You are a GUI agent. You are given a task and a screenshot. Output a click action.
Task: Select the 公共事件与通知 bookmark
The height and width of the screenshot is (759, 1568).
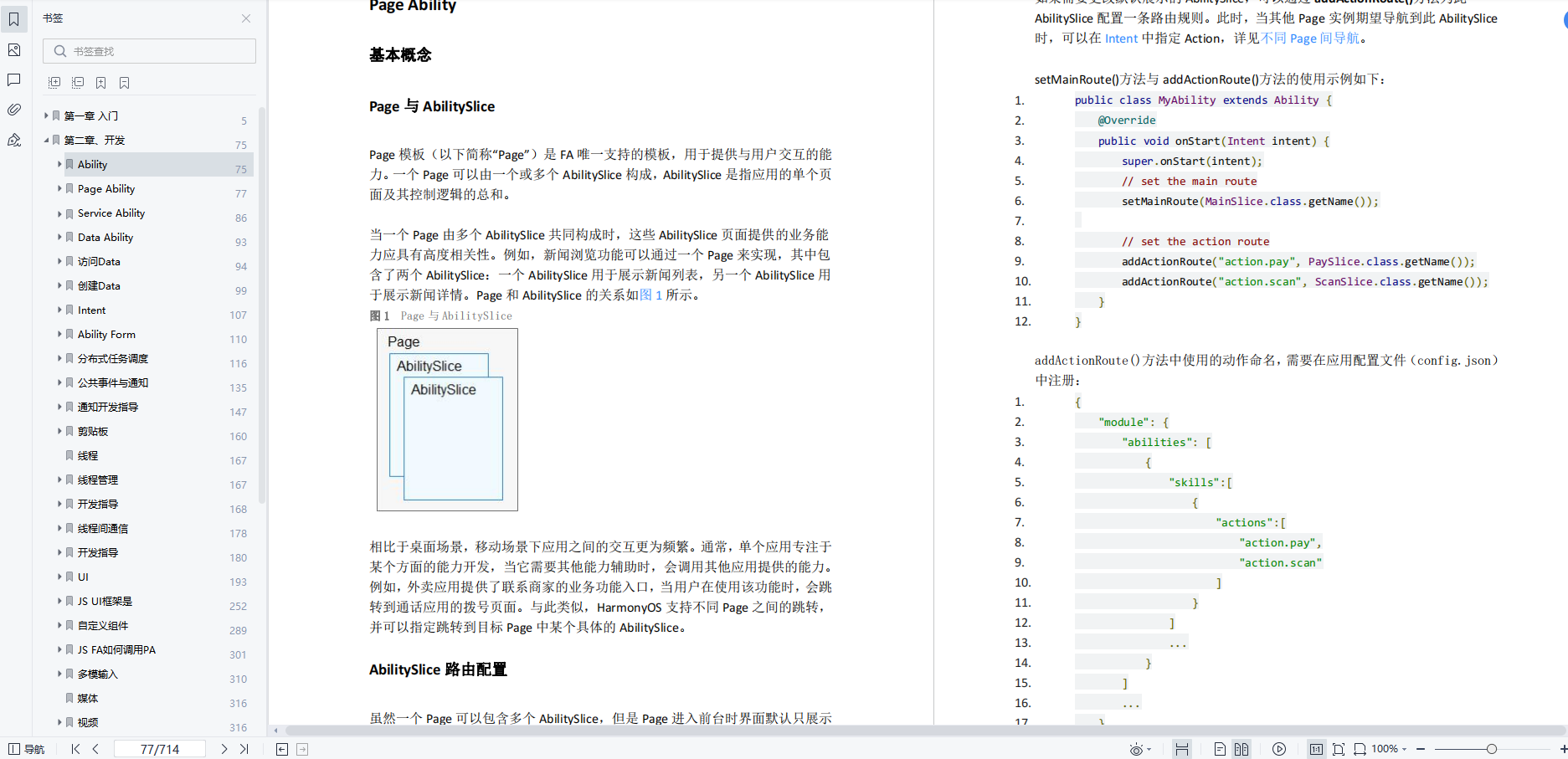click(113, 383)
